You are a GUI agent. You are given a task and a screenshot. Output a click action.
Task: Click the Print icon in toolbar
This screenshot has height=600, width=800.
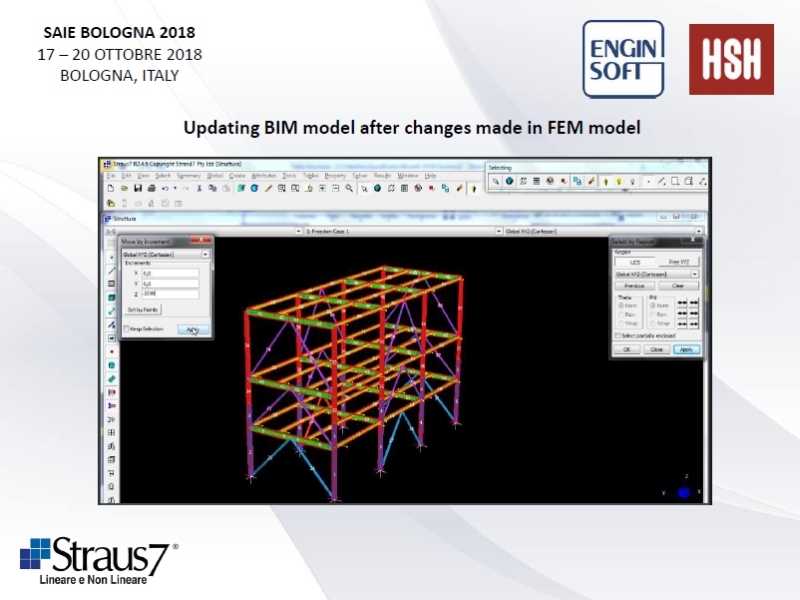tap(151, 187)
